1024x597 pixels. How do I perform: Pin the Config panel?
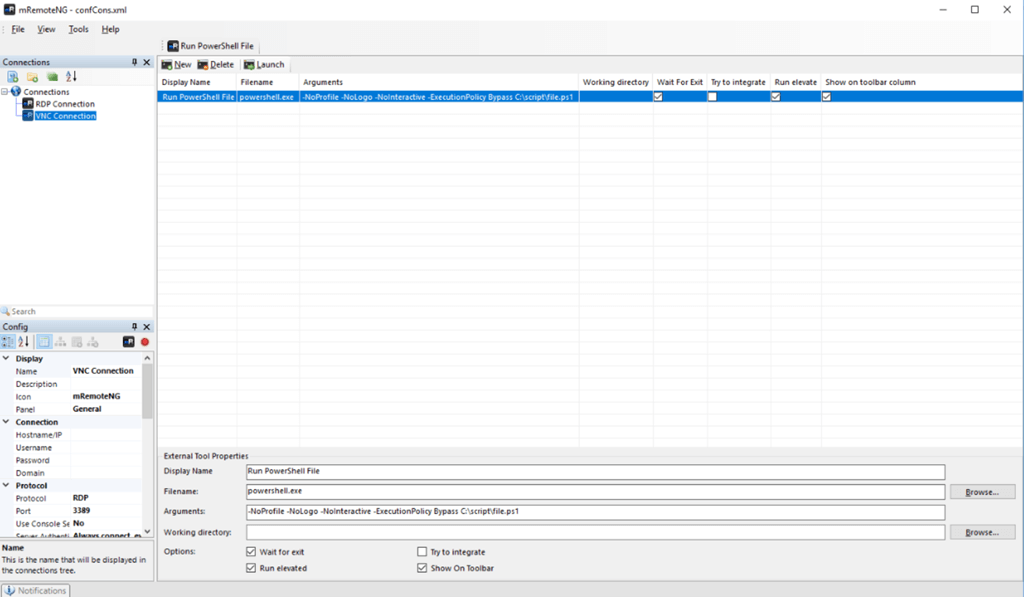136,326
